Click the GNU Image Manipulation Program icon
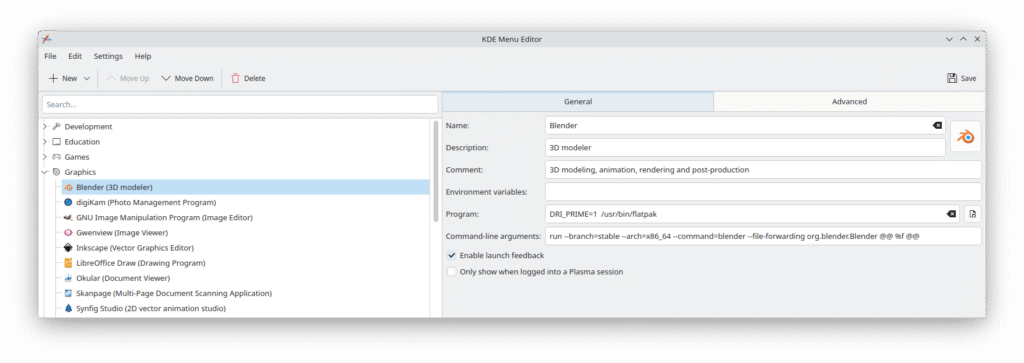 (69, 217)
